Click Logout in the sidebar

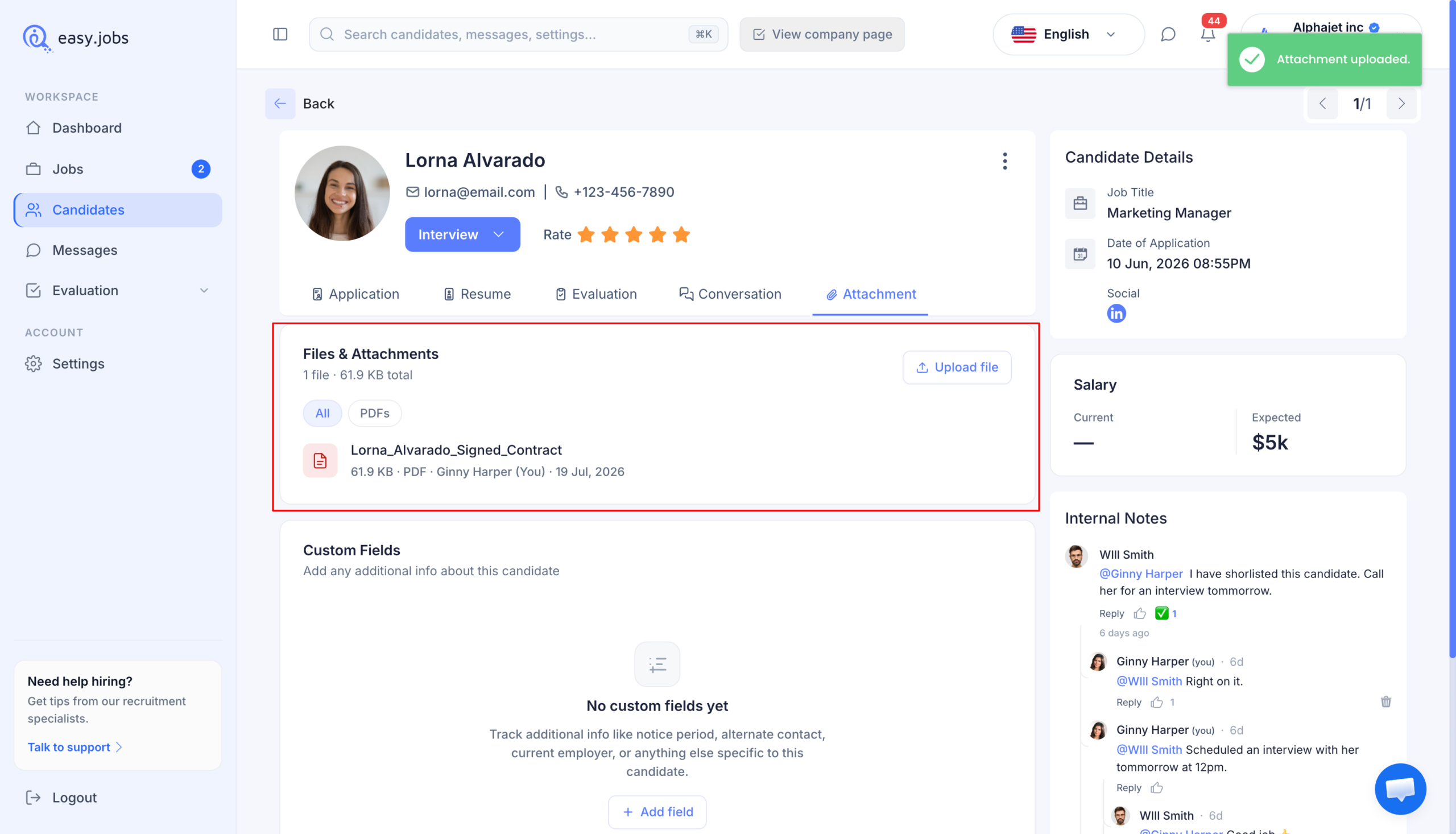pos(61,798)
